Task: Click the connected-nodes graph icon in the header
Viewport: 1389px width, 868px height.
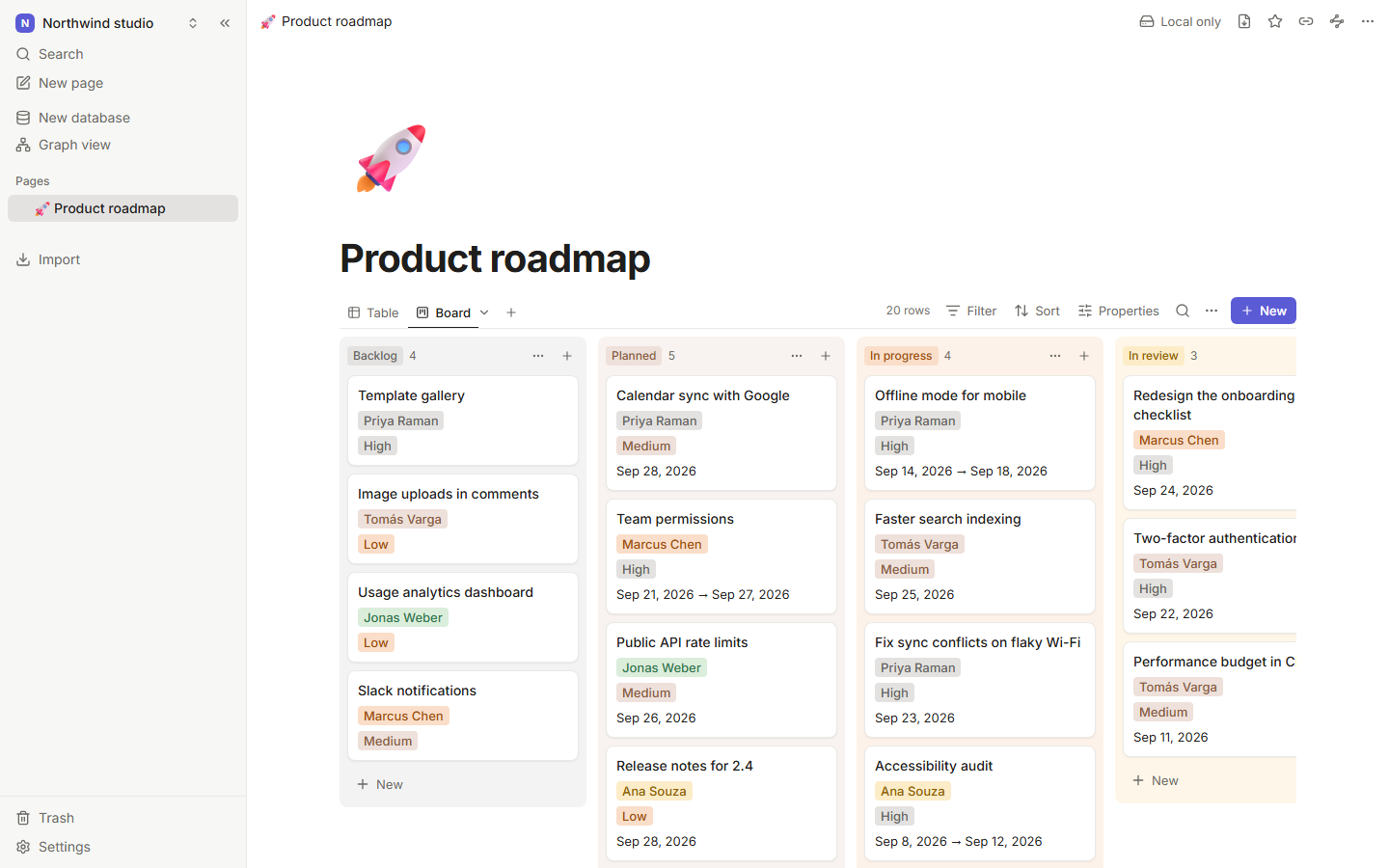Action: click(x=1337, y=21)
